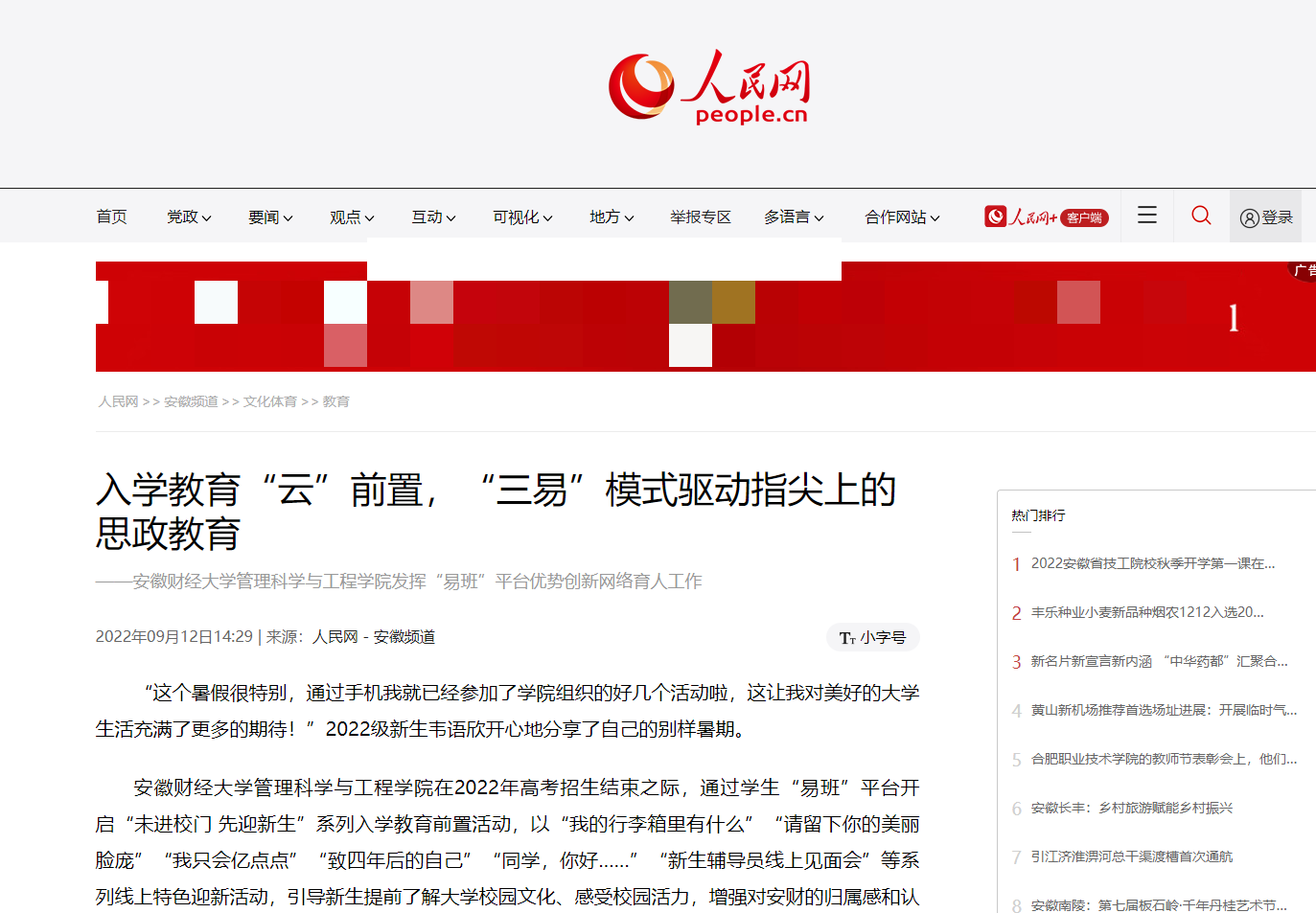This screenshot has width=1316, height=913.
Task: Click the 安徽频道 breadcrumb link
Action: (191, 401)
